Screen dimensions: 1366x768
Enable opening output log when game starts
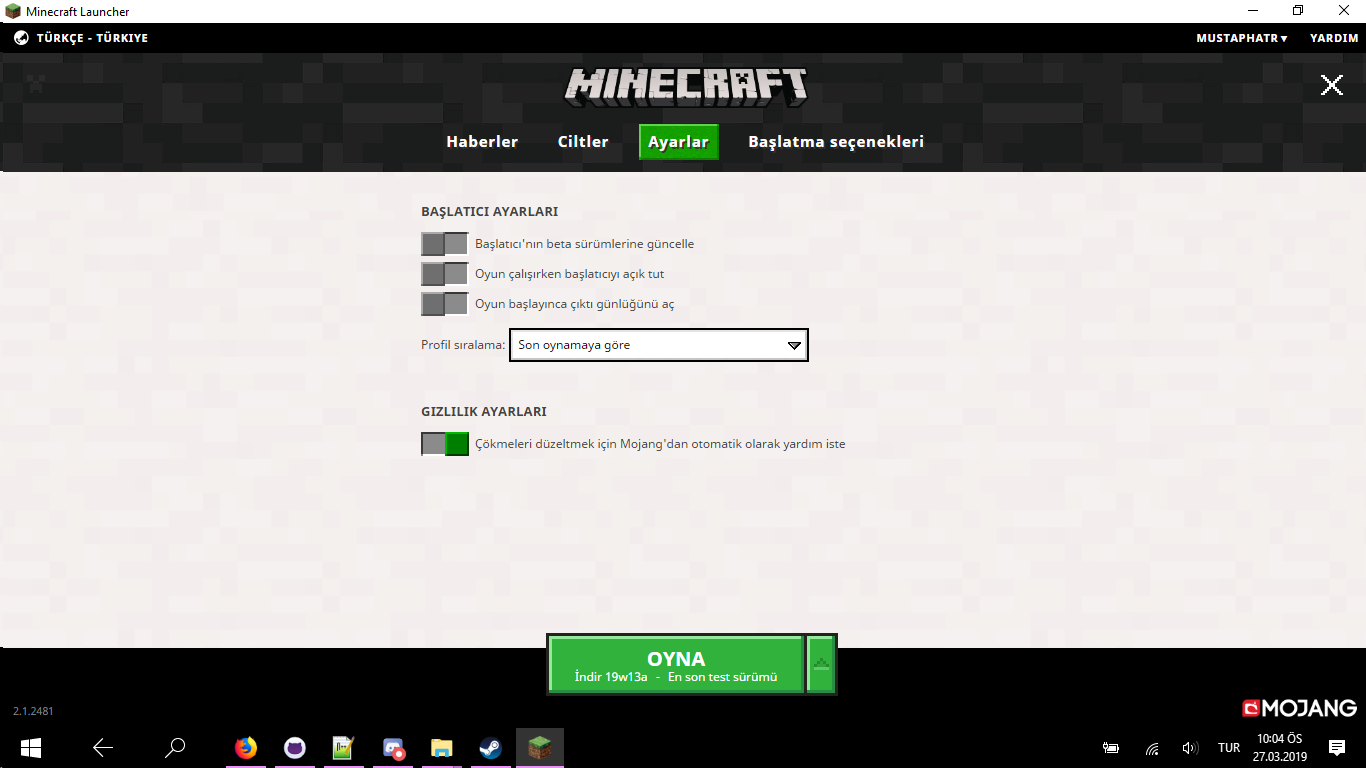pyautogui.click(x=445, y=304)
